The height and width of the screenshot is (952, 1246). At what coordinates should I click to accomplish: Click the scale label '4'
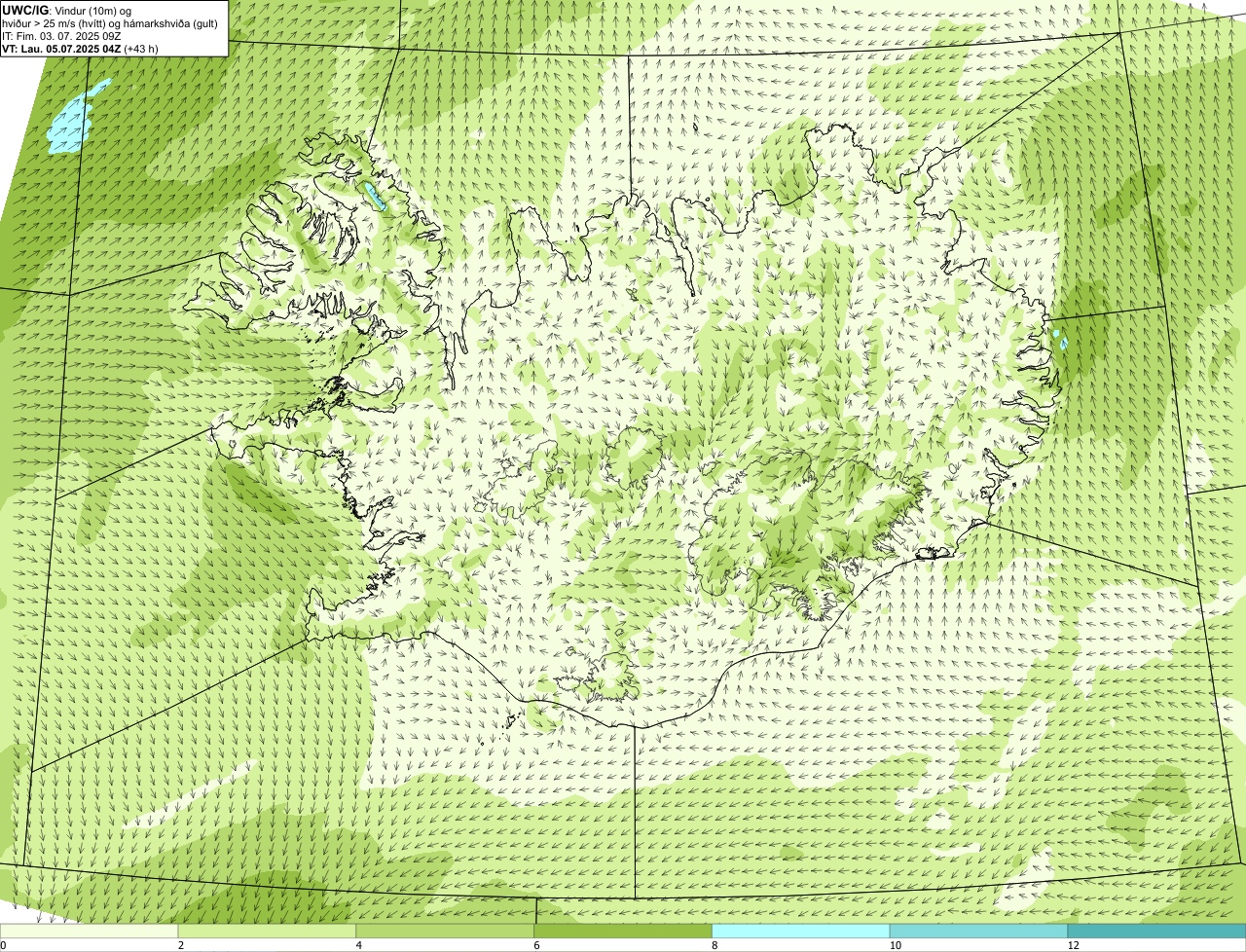[x=359, y=945]
